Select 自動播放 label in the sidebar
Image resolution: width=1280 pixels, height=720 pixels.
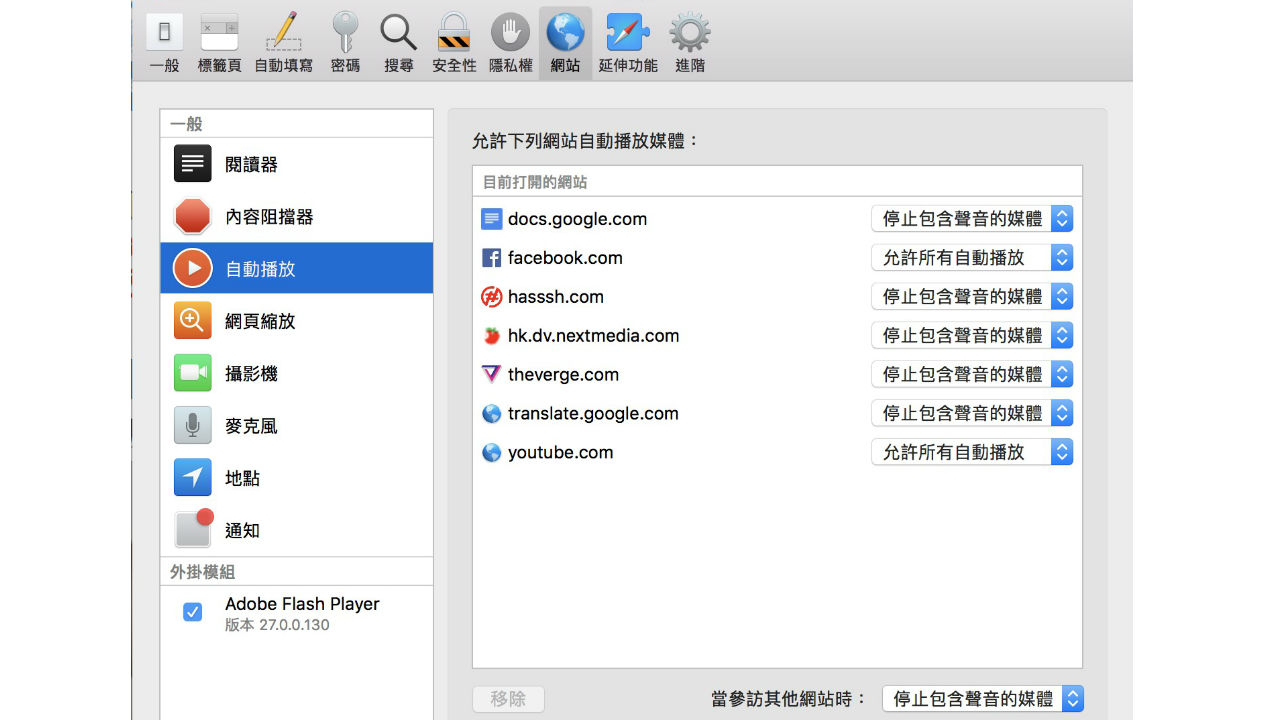click(260, 269)
